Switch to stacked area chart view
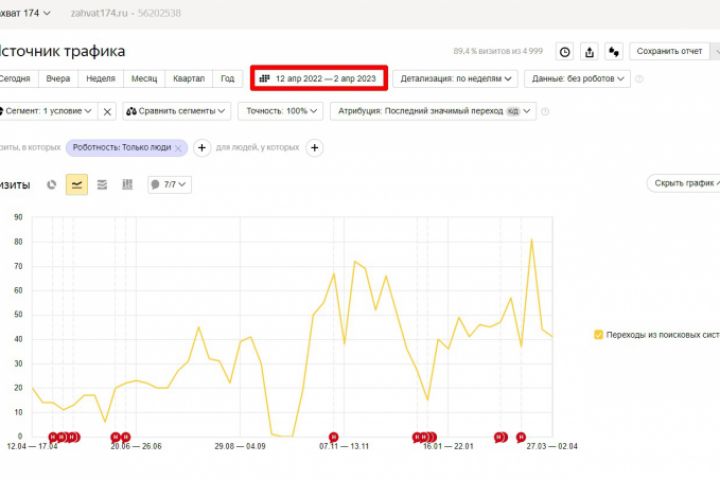Screen dimensions: 720x480 click(102, 185)
